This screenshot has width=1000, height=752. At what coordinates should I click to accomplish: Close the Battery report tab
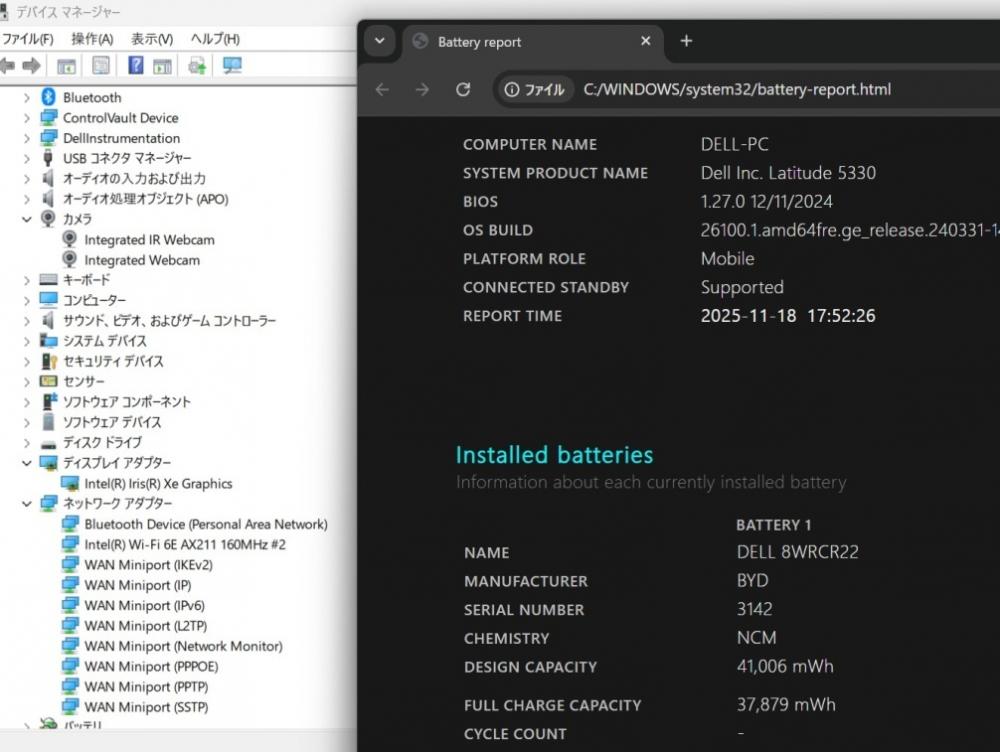tap(645, 42)
